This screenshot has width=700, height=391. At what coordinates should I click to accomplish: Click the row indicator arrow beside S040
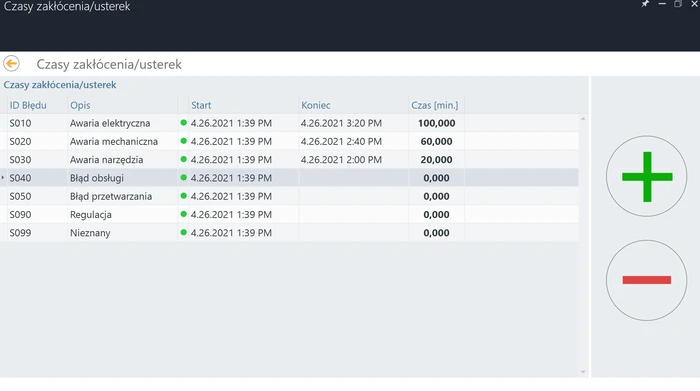click(x=3, y=178)
